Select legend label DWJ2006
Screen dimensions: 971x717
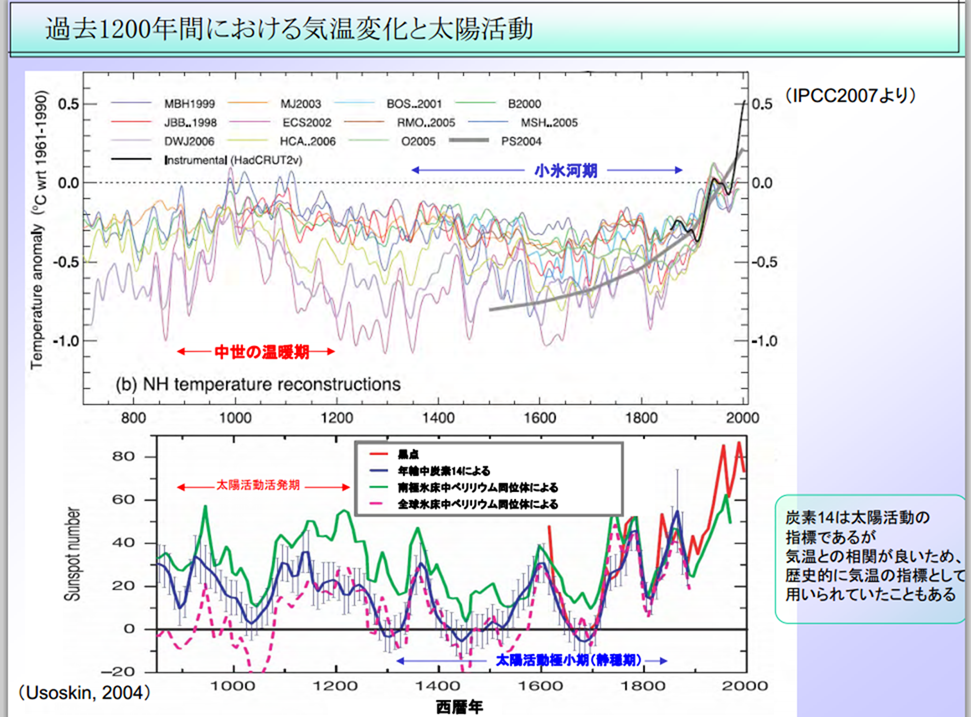click(x=189, y=141)
